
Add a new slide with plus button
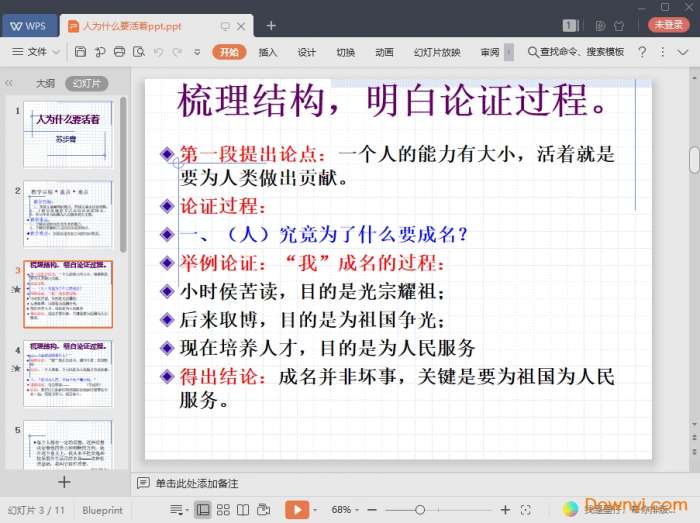click(x=64, y=482)
